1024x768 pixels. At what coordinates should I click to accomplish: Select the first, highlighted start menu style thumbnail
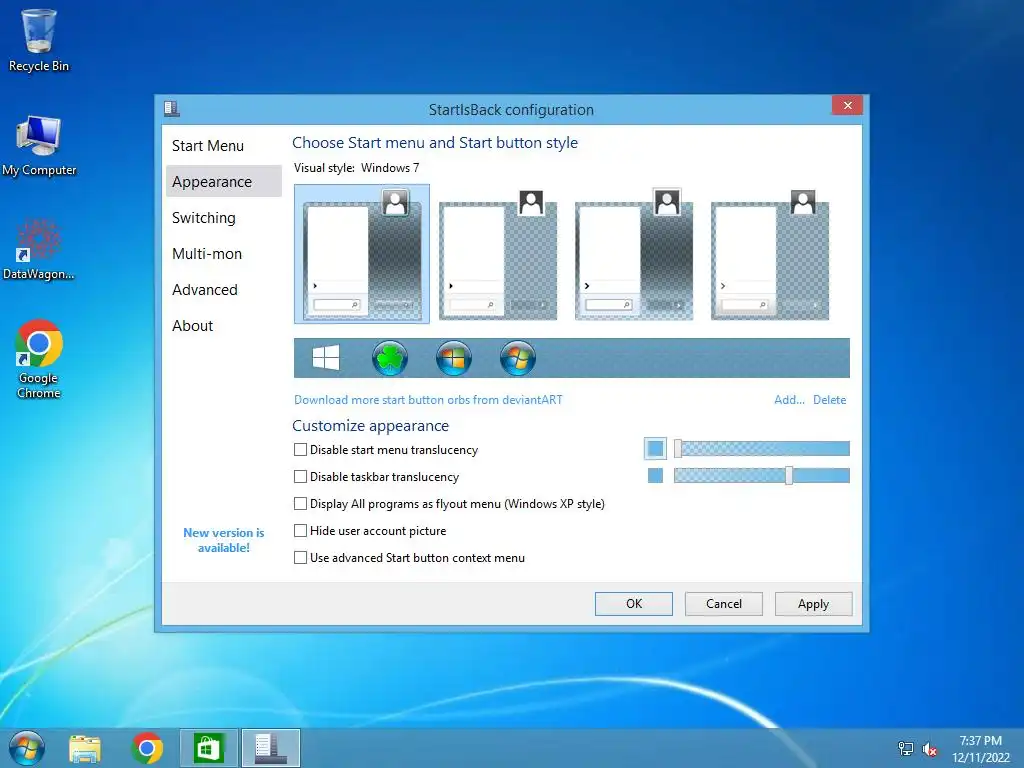[362, 253]
